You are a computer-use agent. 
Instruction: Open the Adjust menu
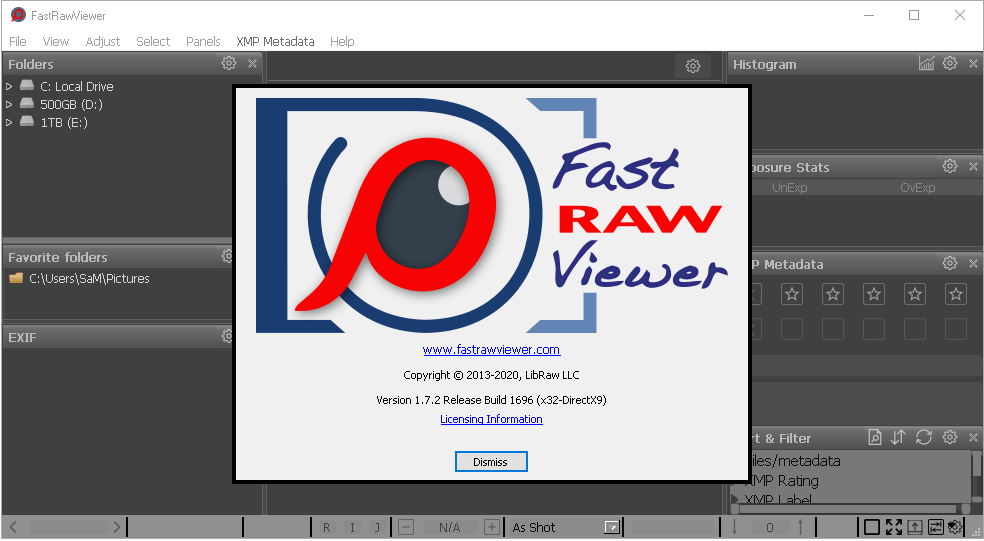[102, 41]
